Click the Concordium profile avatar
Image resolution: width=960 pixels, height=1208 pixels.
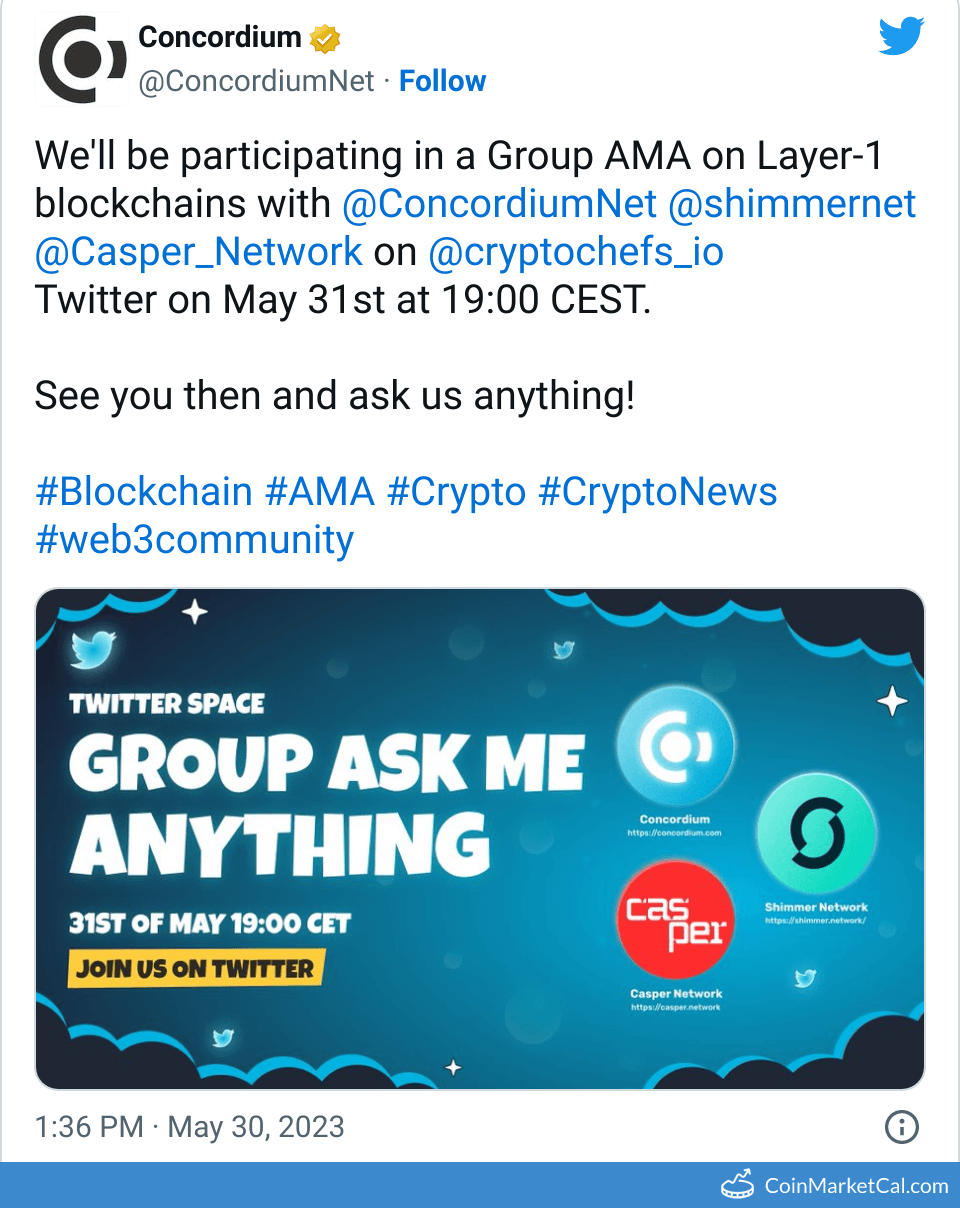[82, 60]
